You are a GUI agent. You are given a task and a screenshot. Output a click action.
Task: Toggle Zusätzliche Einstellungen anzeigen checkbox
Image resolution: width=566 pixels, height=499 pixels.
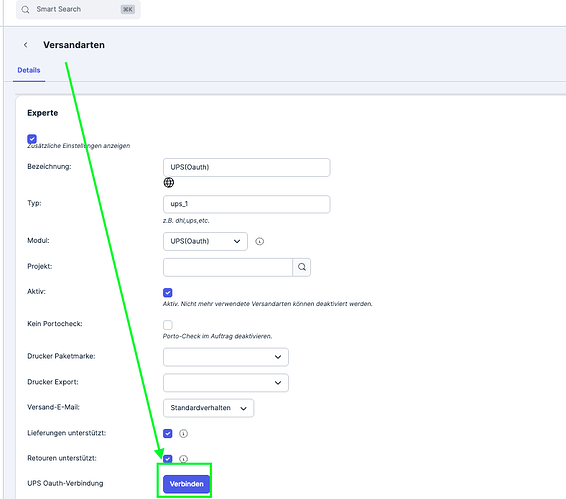32,139
